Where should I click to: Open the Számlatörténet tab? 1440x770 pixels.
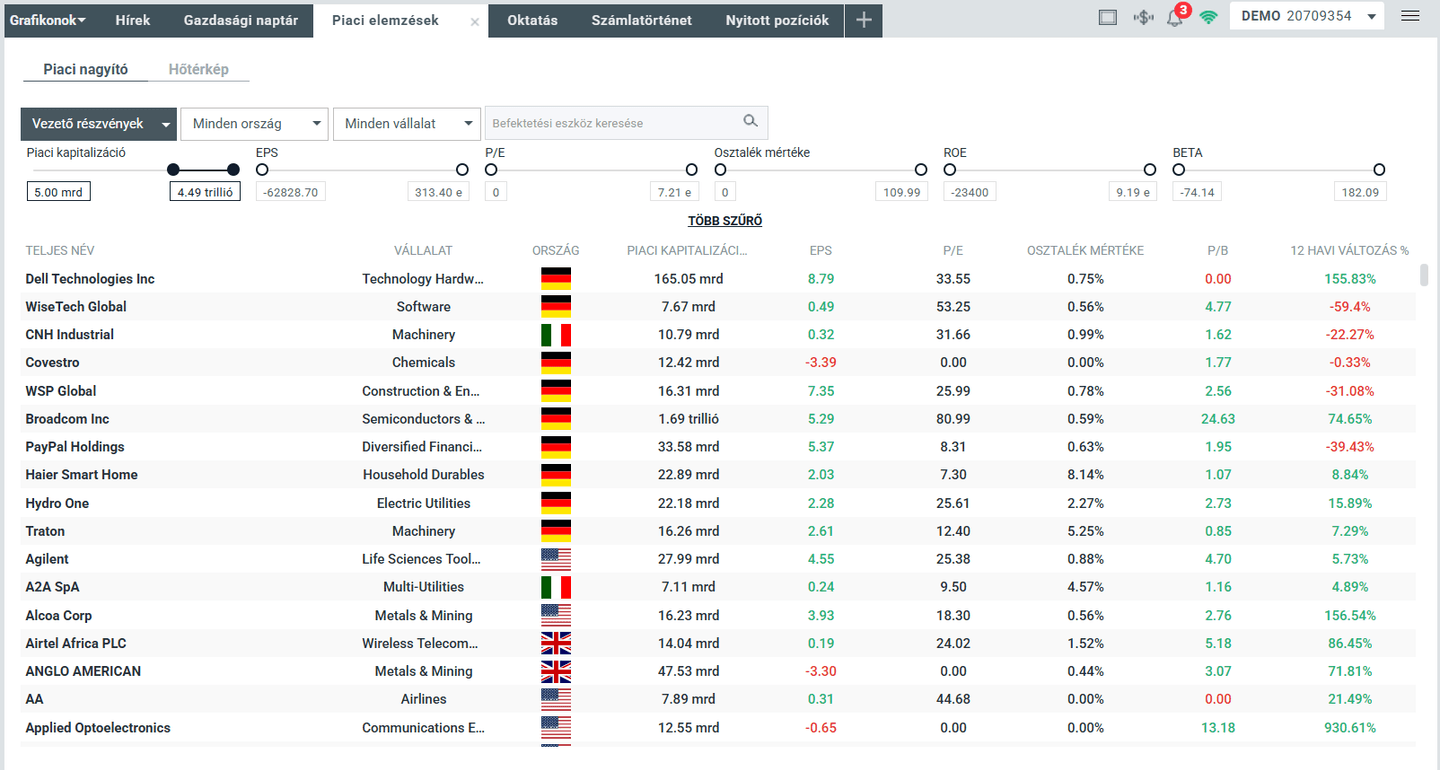642,20
